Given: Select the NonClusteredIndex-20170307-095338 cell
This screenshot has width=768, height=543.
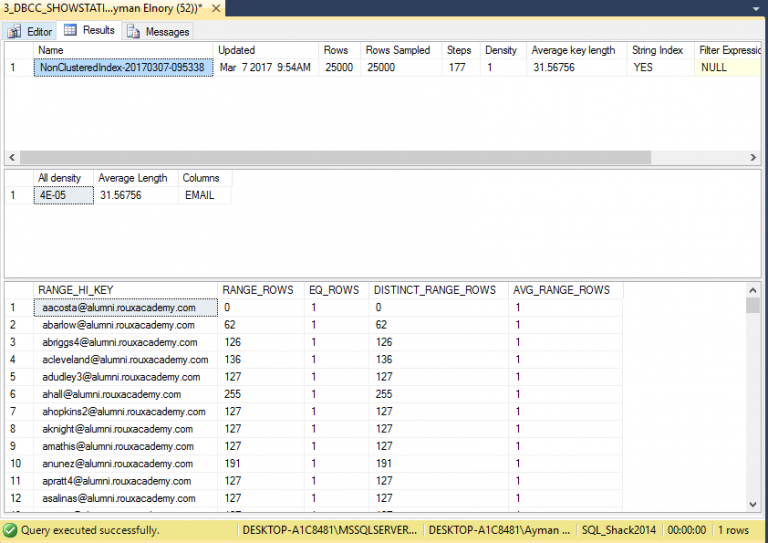Looking at the screenshot, I should (x=123, y=68).
